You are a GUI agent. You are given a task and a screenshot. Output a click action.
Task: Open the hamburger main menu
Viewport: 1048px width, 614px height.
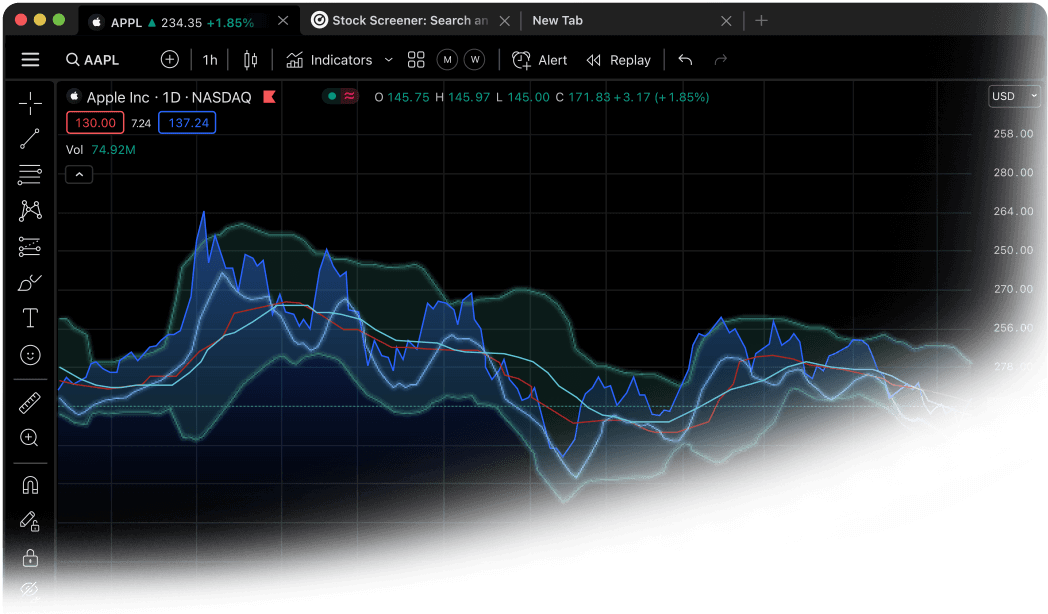pyautogui.click(x=30, y=60)
